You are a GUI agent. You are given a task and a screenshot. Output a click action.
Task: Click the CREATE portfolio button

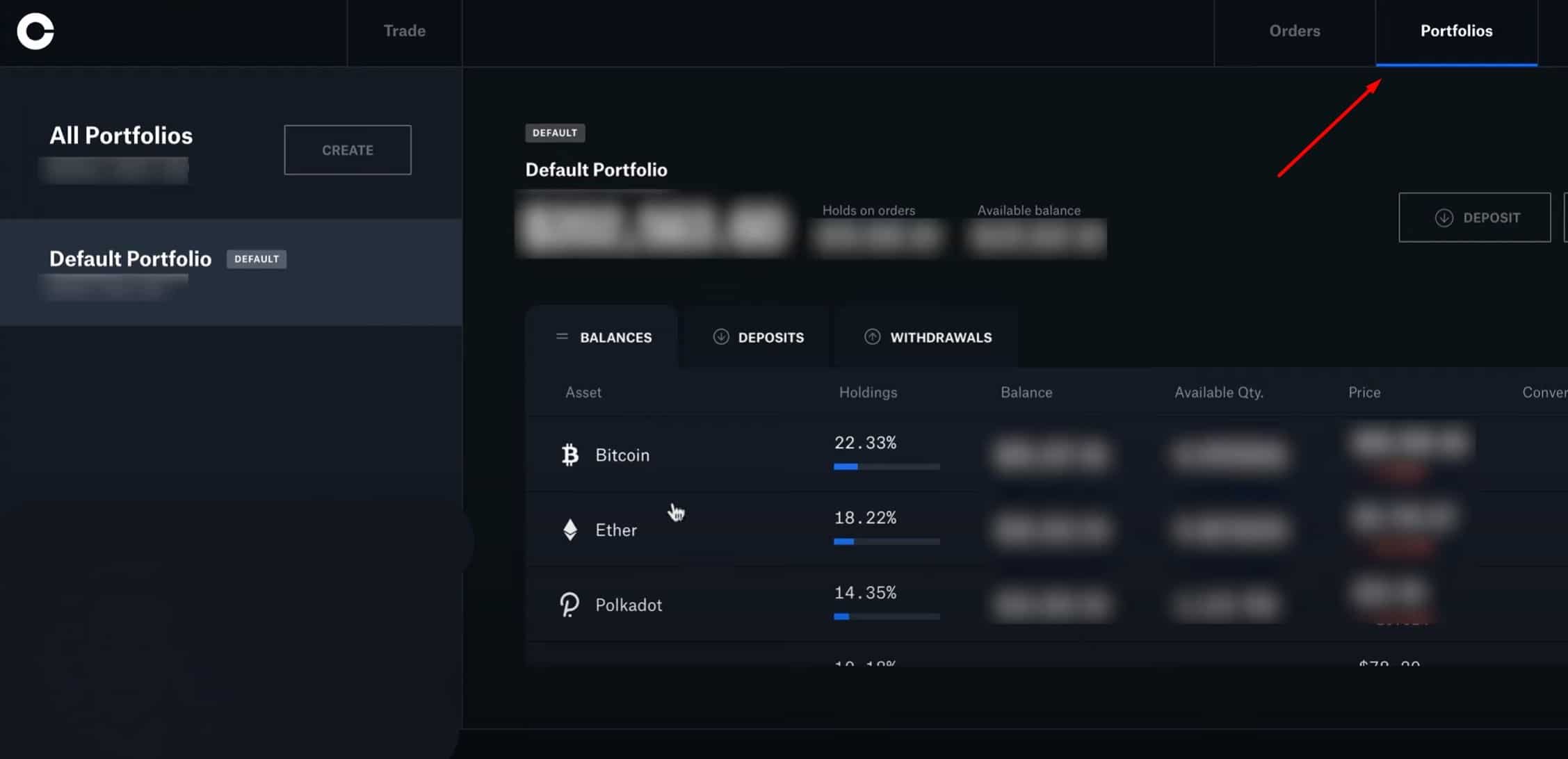click(x=347, y=149)
